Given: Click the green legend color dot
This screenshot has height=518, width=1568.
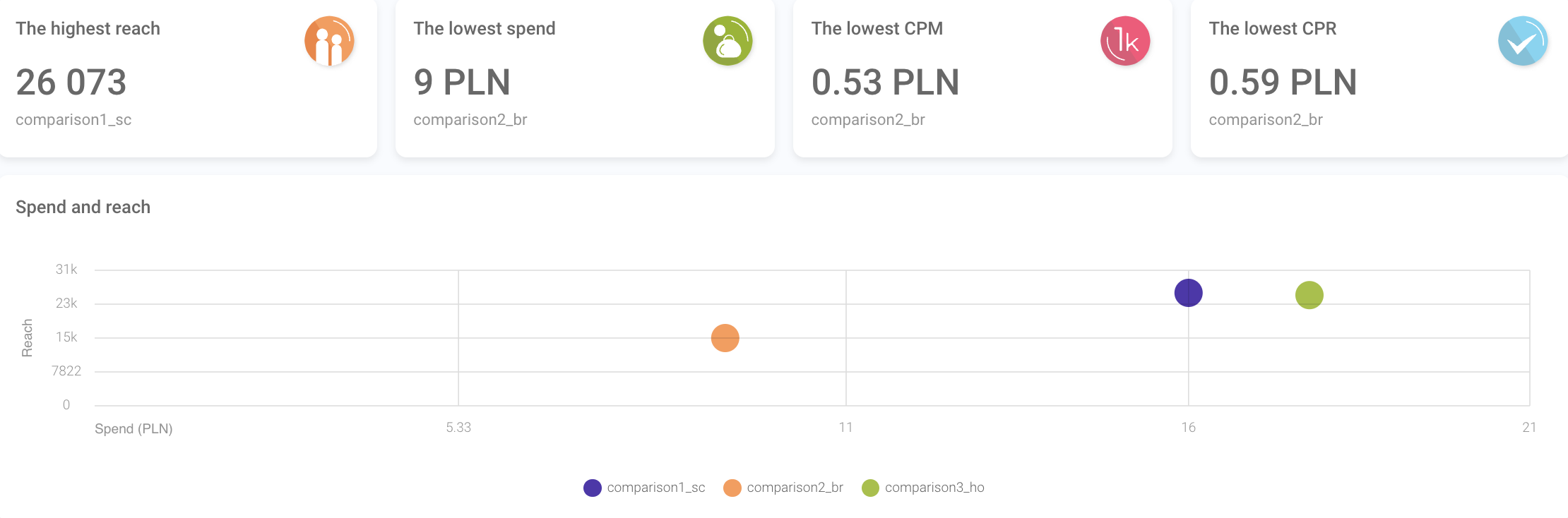Looking at the screenshot, I should pyautogui.click(x=870, y=488).
